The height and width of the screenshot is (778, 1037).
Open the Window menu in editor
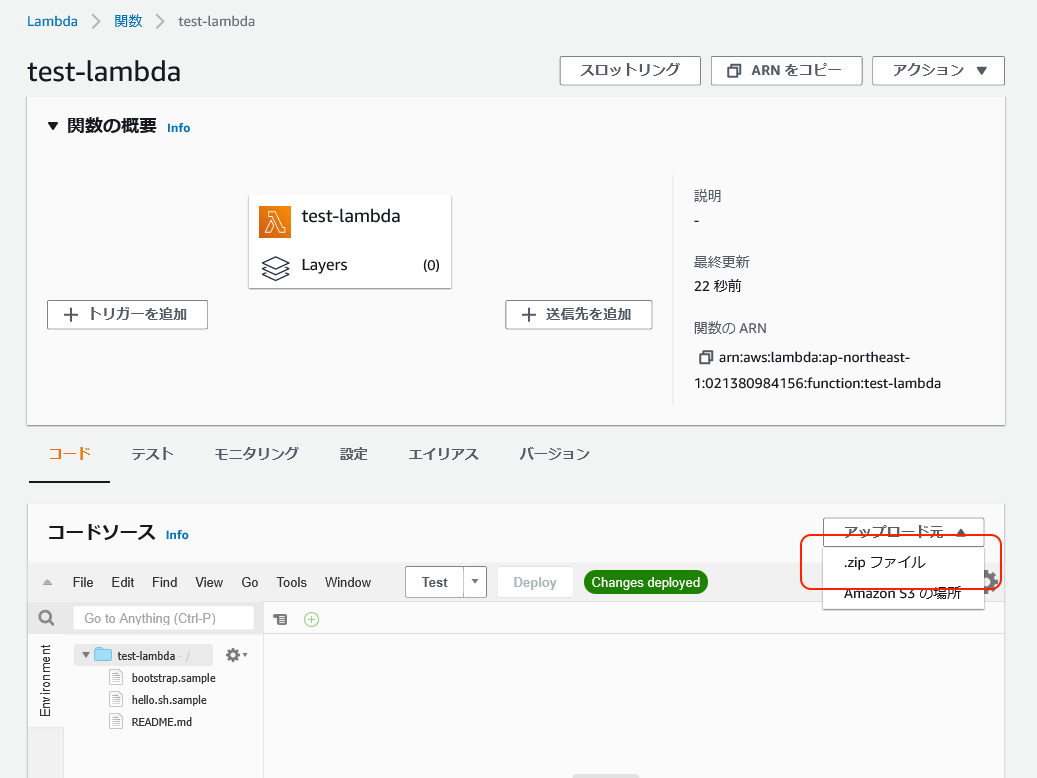click(x=348, y=582)
